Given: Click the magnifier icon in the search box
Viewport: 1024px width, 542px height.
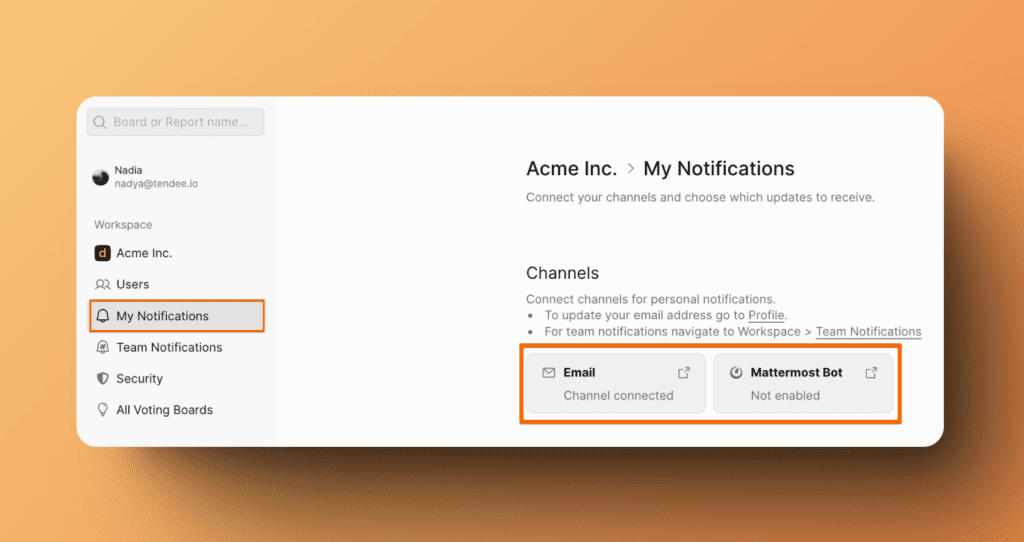Looking at the screenshot, I should pos(100,122).
